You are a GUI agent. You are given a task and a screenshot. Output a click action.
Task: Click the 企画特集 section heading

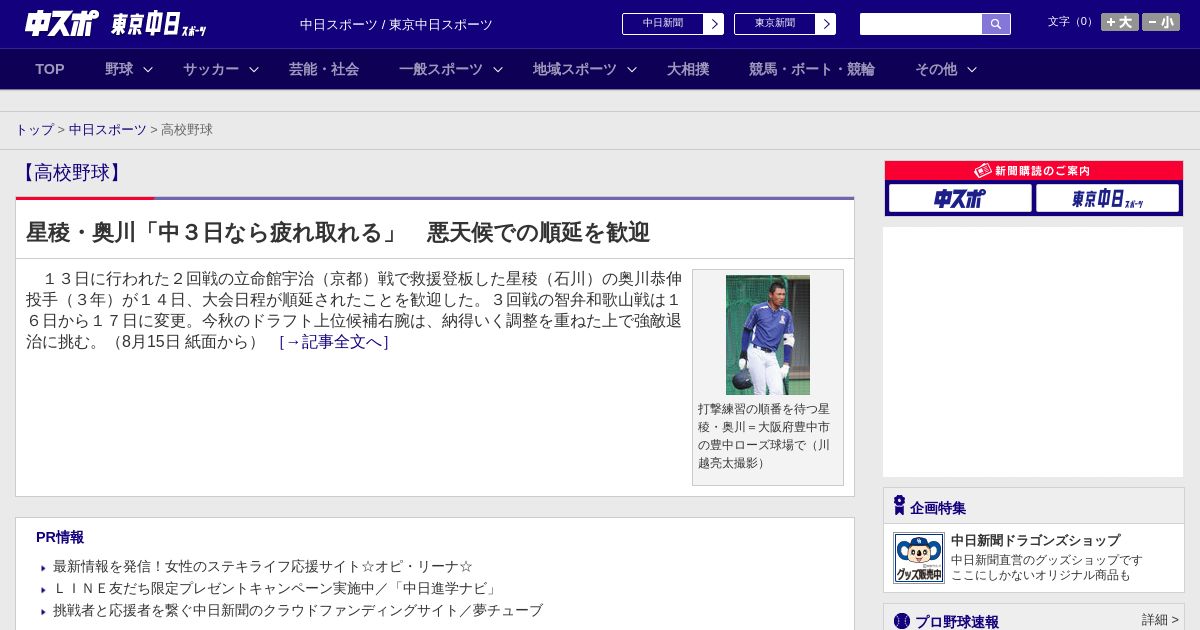coord(938,508)
